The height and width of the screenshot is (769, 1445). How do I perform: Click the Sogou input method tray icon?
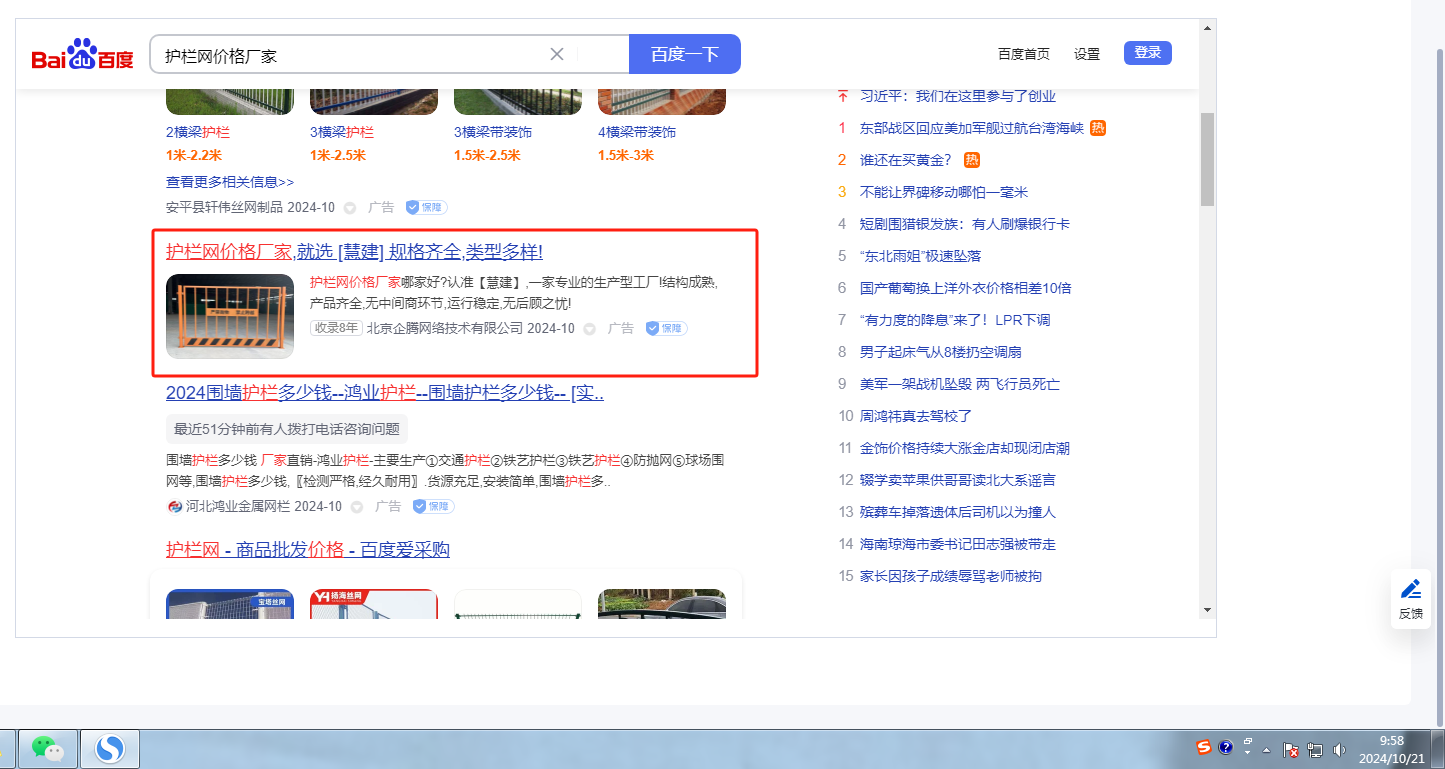(x=1204, y=748)
